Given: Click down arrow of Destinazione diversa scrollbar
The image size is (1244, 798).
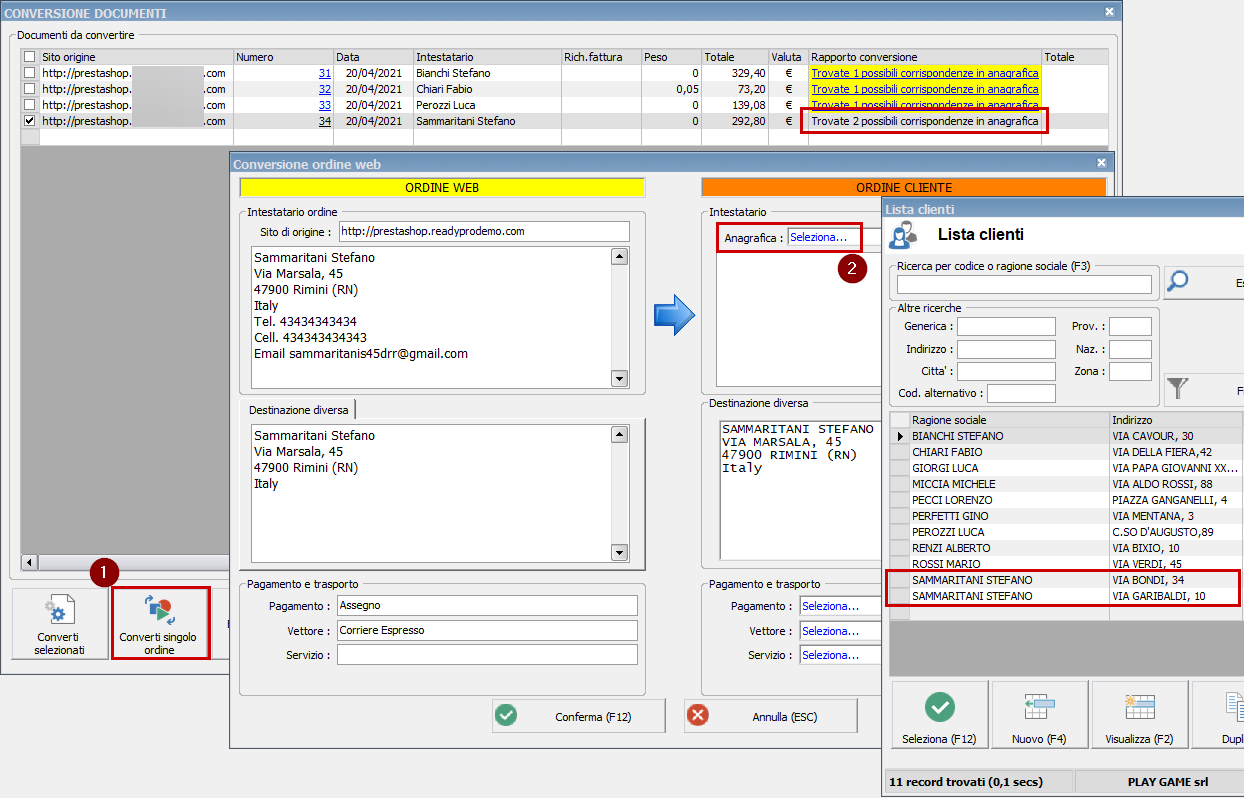Looking at the screenshot, I should click(619, 553).
